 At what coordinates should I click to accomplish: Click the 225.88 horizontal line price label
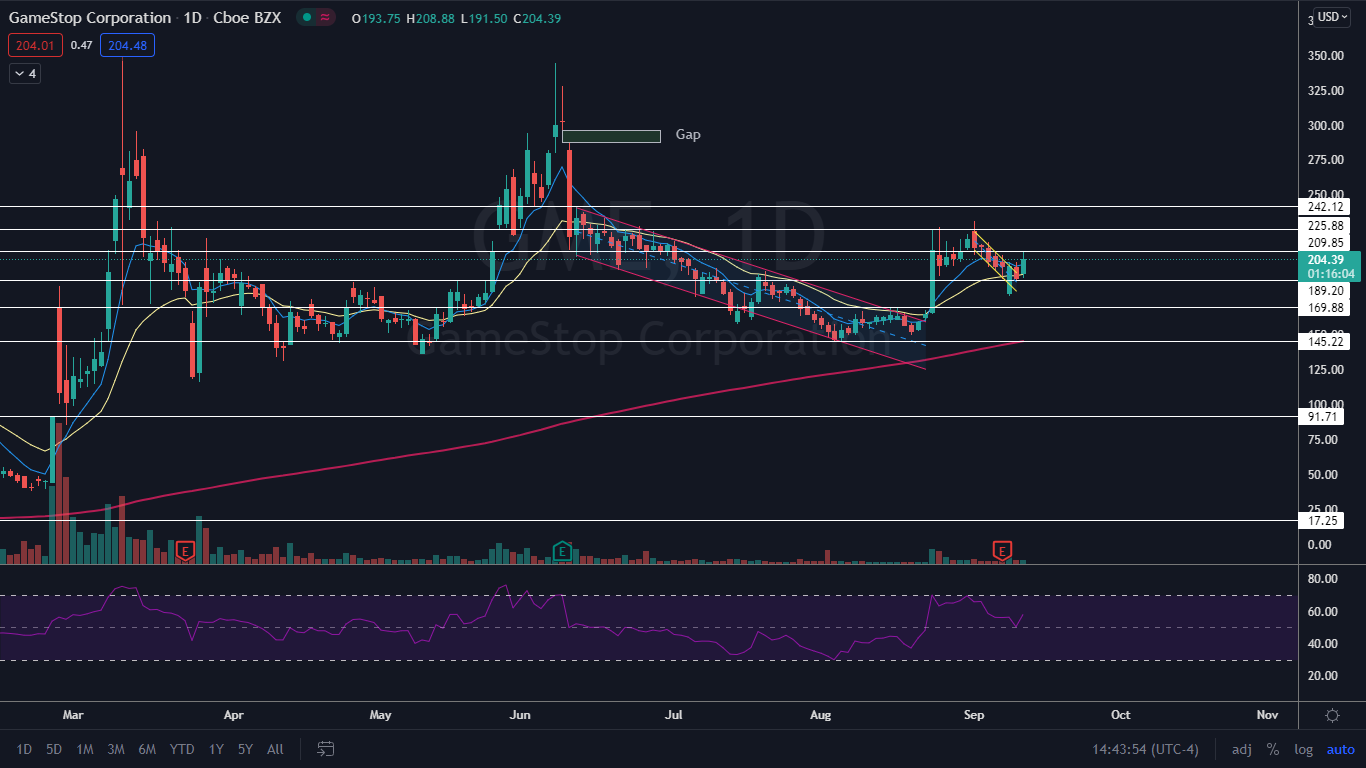point(1324,225)
